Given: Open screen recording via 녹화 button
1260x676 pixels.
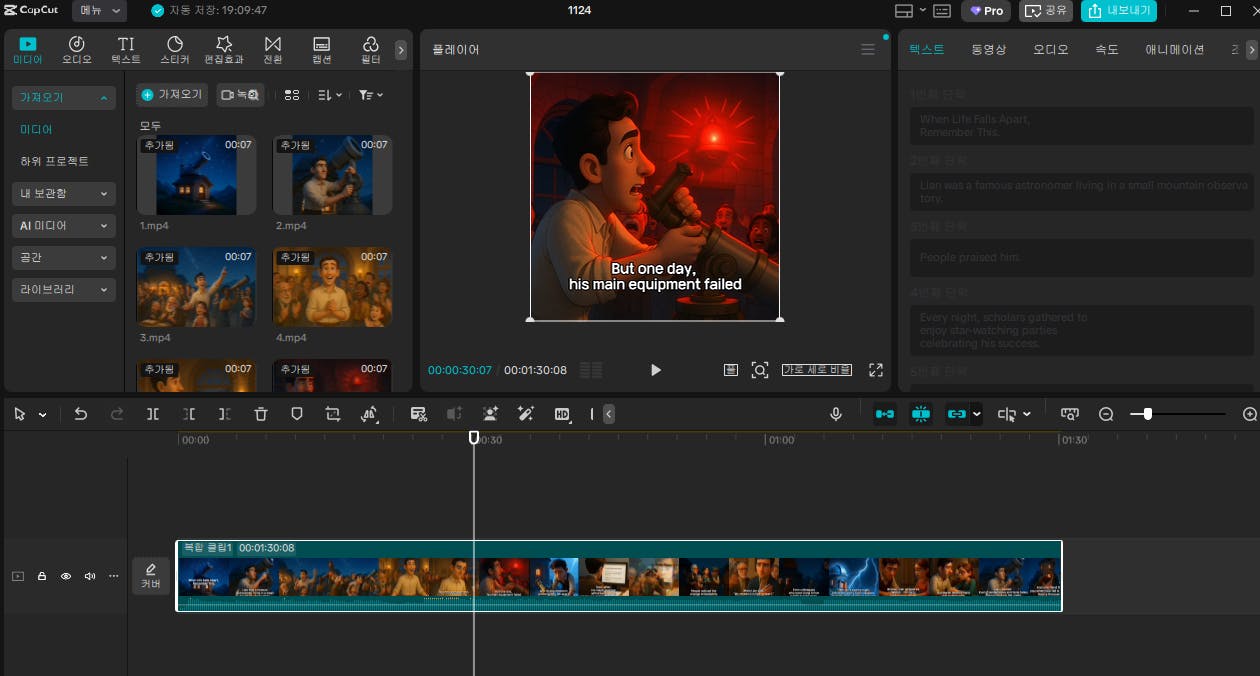Looking at the screenshot, I should [x=240, y=94].
